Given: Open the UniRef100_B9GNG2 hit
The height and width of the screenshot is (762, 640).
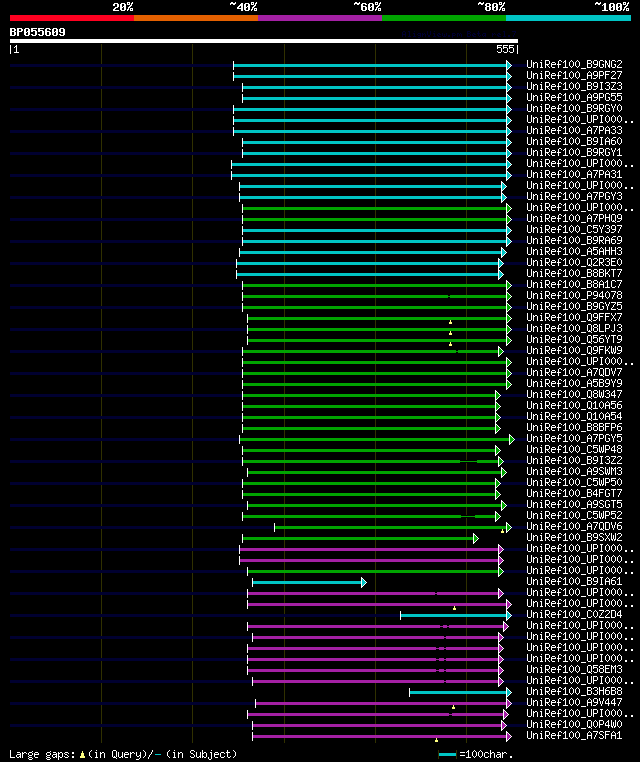Looking at the screenshot, I should point(574,64).
